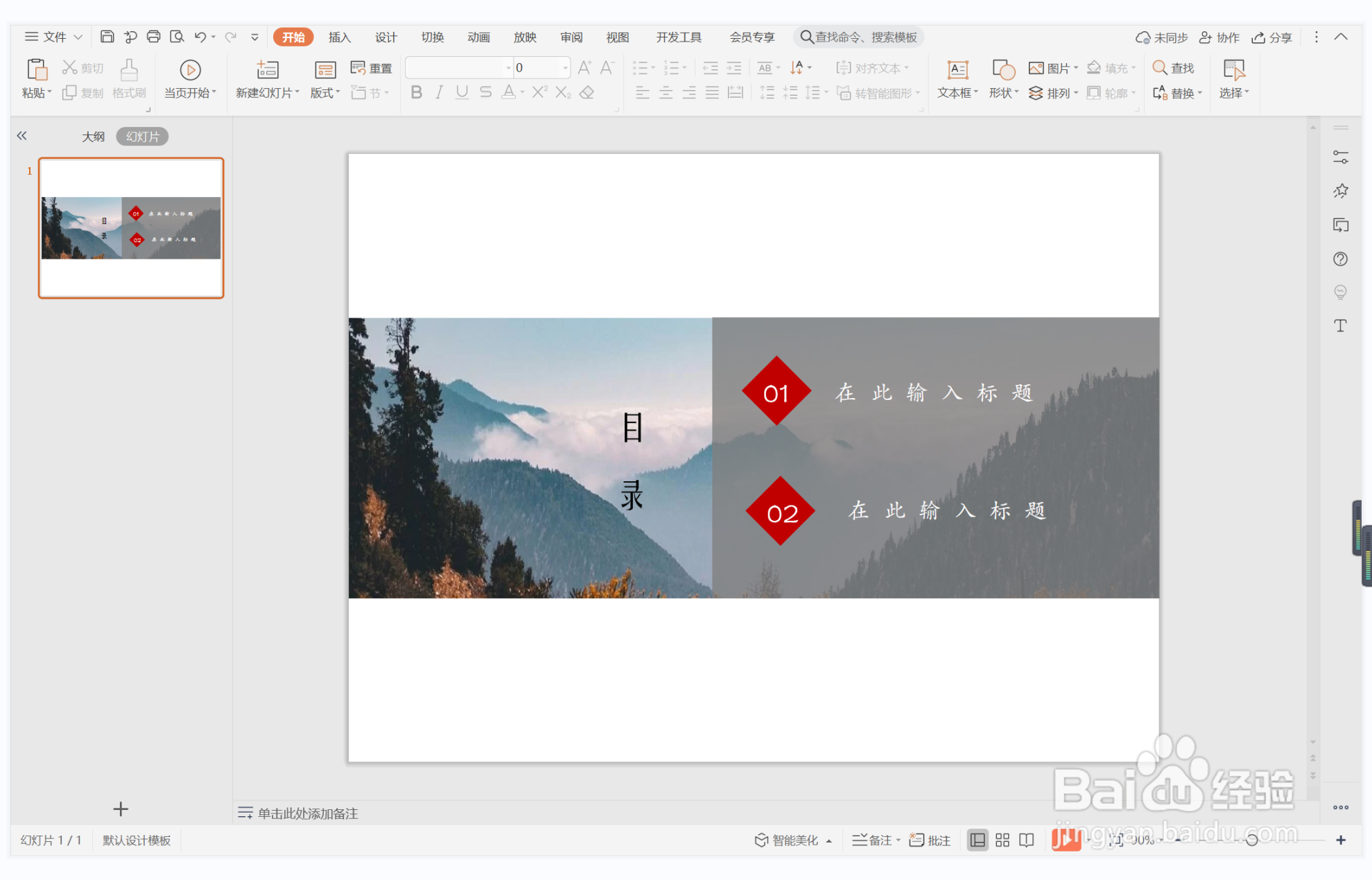This screenshot has width=1372, height=880.
Task: Click the Shapes (形状) icon
Action: pyautogui.click(x=1003, y=69)
